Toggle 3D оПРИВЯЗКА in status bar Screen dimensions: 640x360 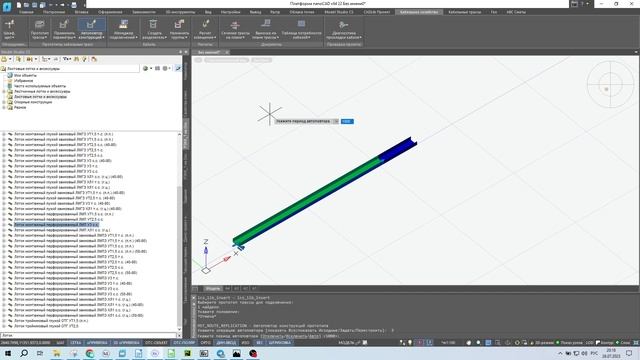coord(126,343)
